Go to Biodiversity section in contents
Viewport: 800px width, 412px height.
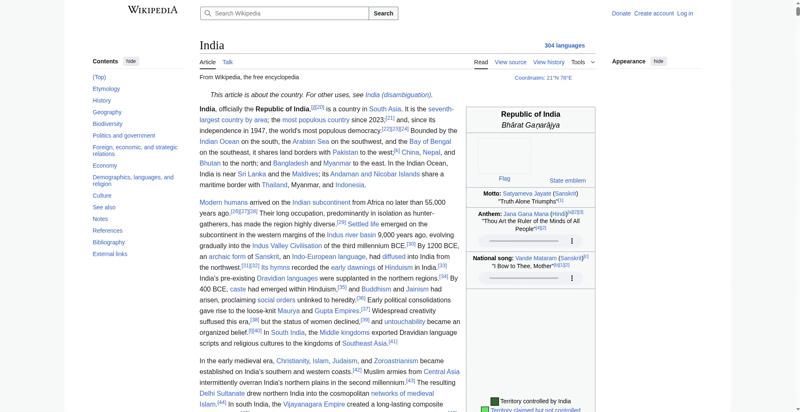(x=107, y=124)
